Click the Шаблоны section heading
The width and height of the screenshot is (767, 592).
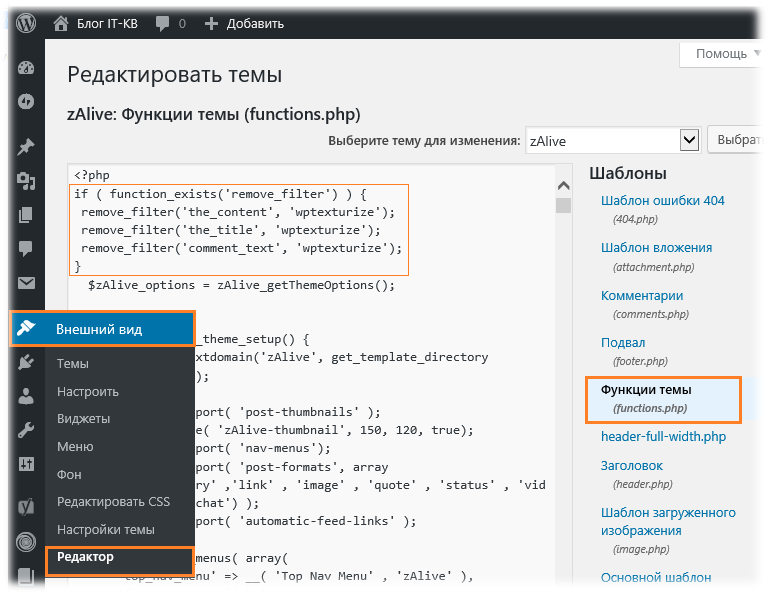[x=628, y=173]
